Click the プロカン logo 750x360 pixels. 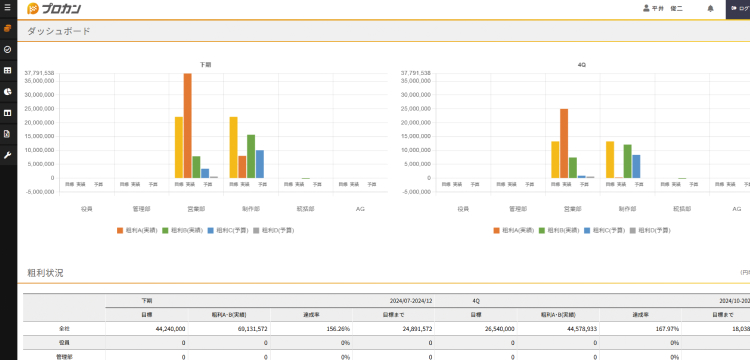[54, 9]
